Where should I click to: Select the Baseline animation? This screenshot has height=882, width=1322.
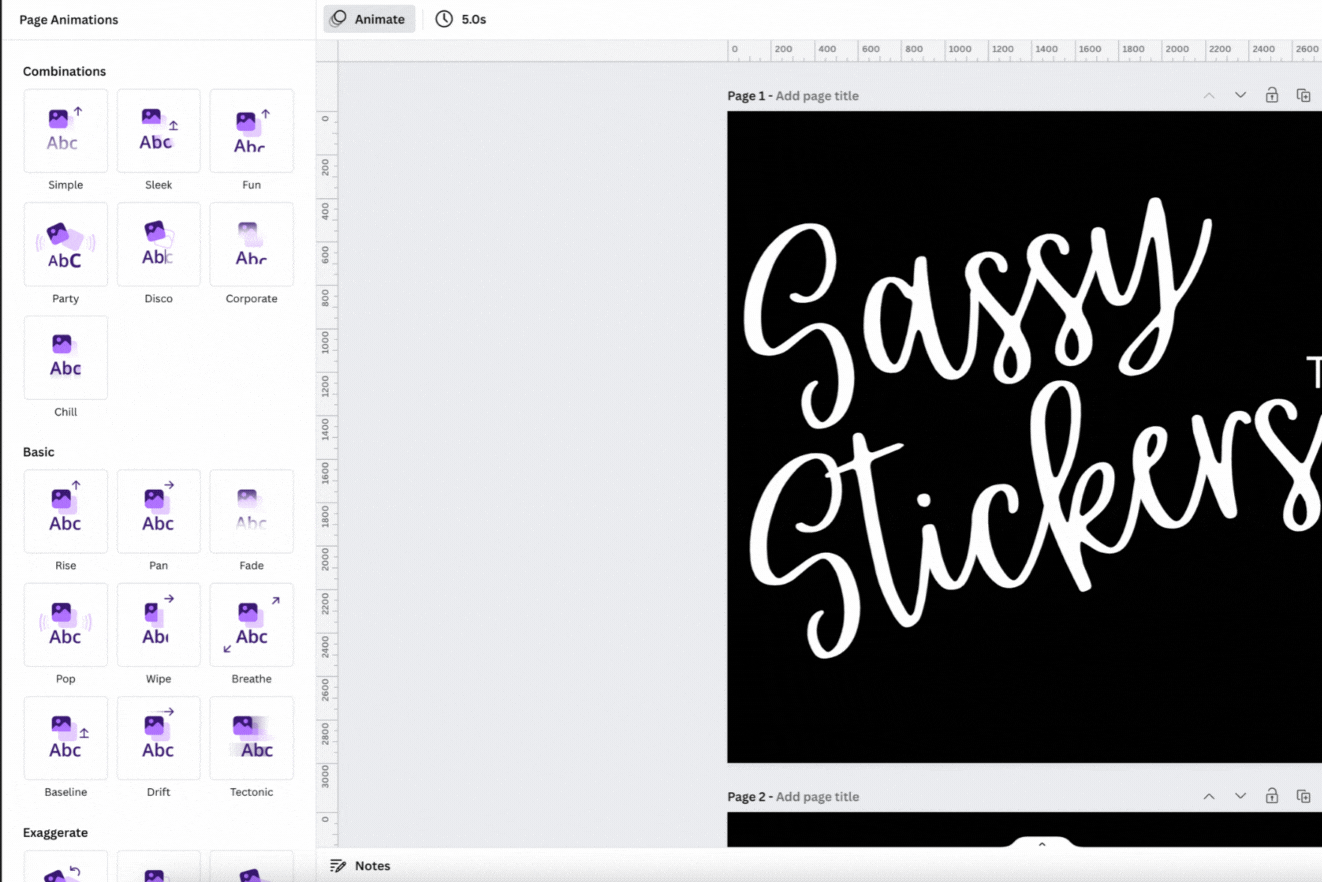point(65,738)
